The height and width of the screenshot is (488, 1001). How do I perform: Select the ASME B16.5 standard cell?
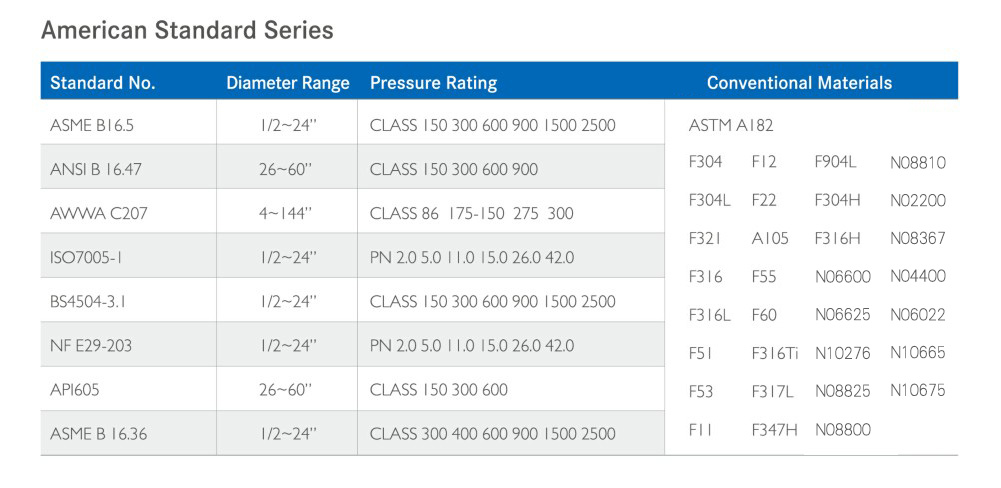coord(91,126)
